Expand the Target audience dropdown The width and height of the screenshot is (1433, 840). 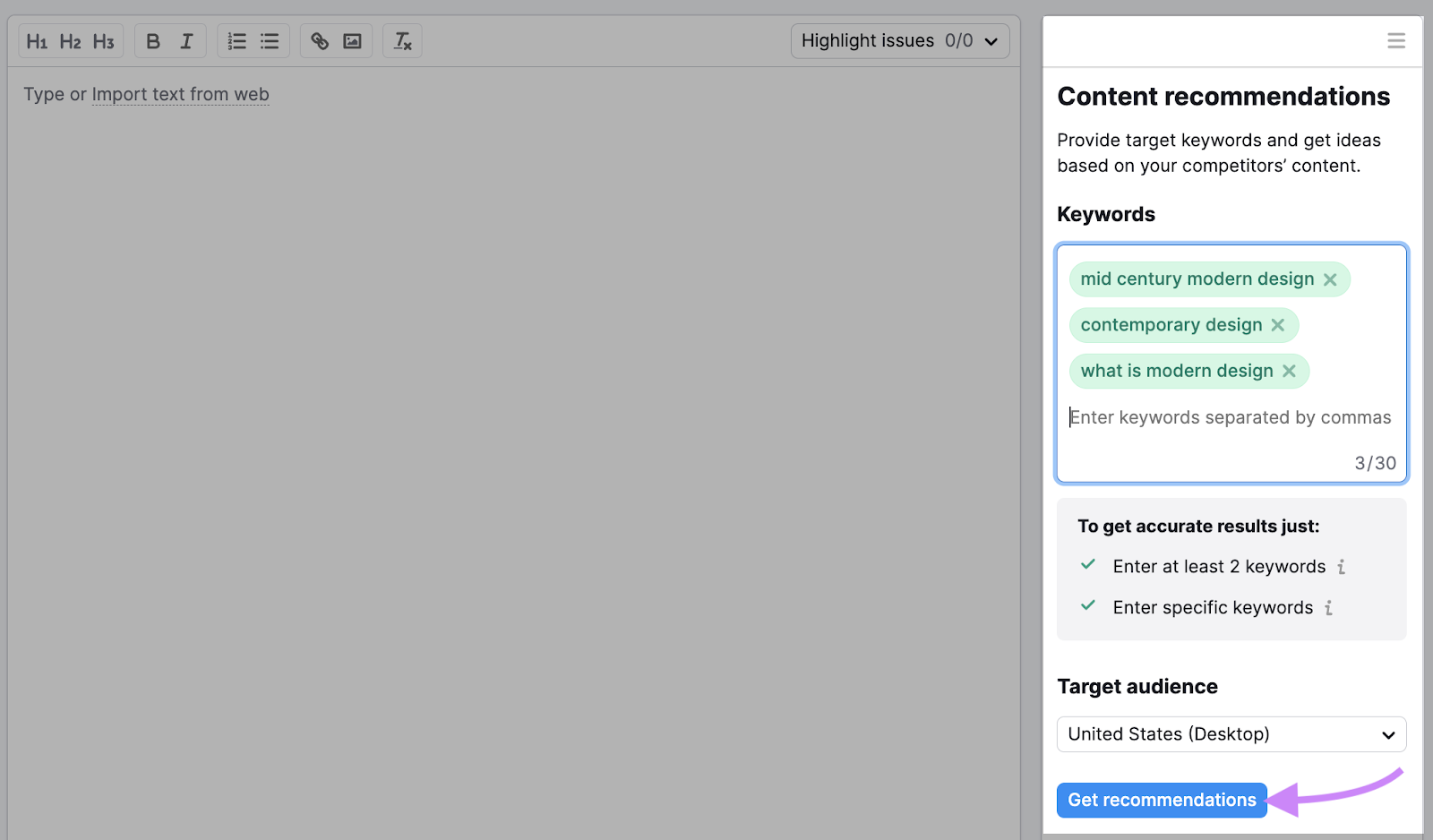pyautogui.click(x=1231, y=734)
